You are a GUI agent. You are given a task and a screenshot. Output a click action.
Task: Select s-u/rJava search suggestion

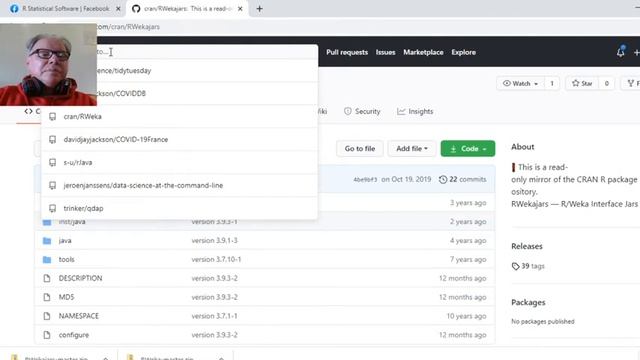coord(180,162)
